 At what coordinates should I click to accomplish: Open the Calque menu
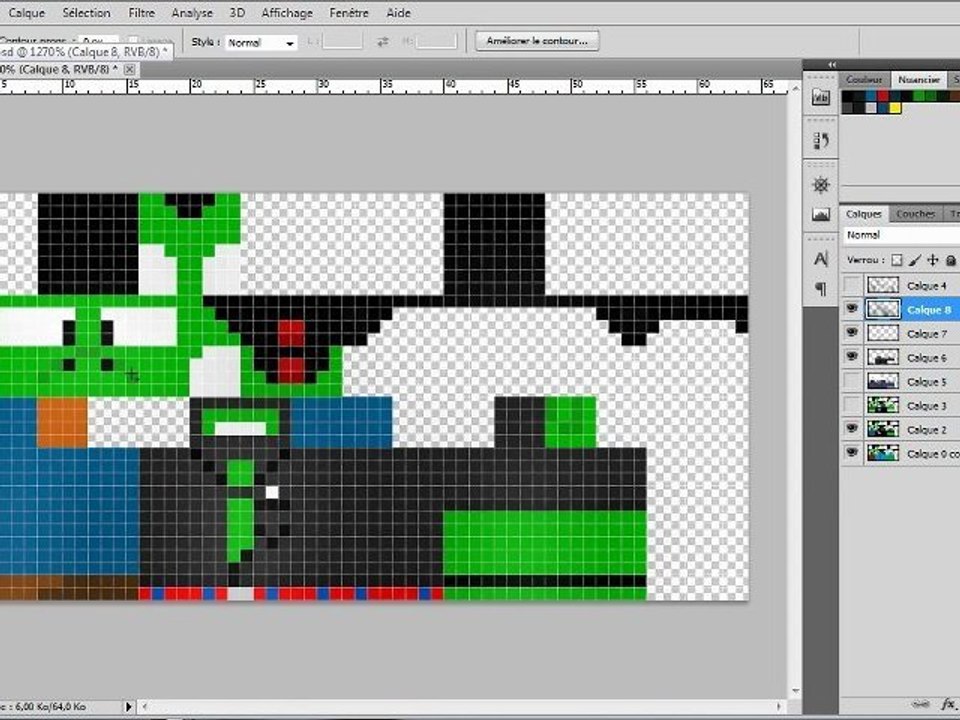(x=27, y=13)
